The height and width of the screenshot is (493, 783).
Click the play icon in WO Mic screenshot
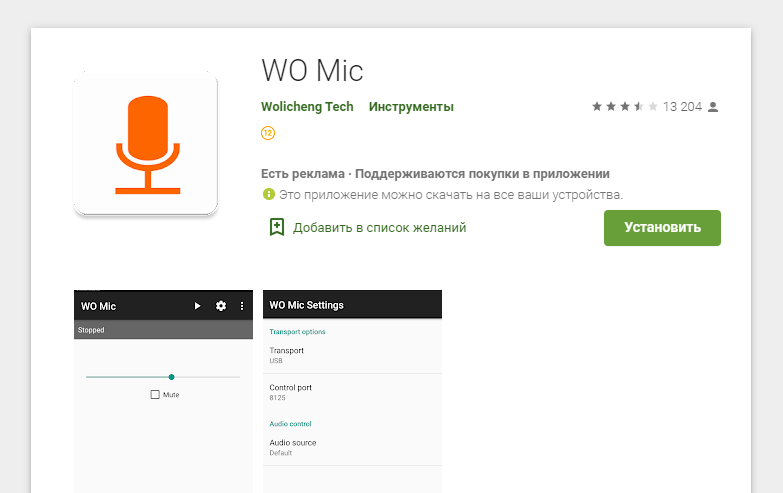tap(197, 306)
